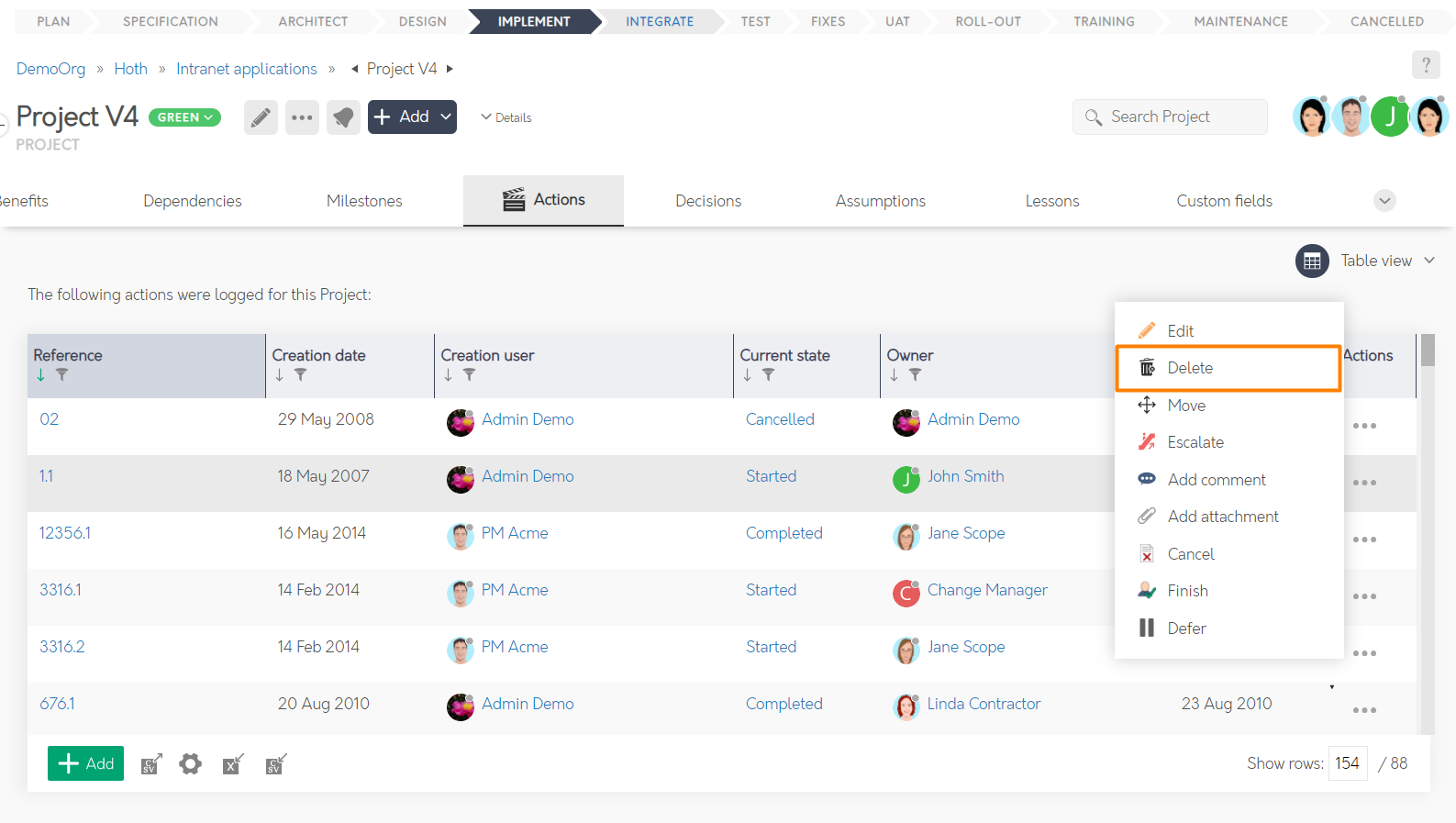Click the settings gear icon below table

click(190, 763)
